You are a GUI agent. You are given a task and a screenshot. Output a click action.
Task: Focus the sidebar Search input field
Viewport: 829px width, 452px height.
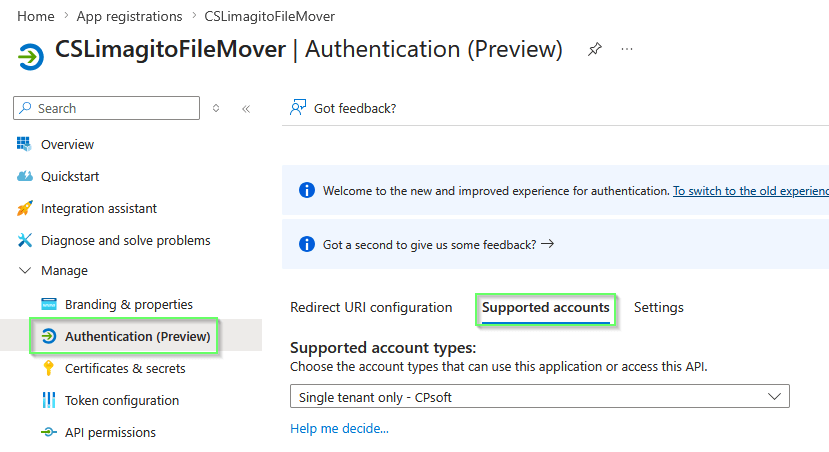click(x=106, y=108)
